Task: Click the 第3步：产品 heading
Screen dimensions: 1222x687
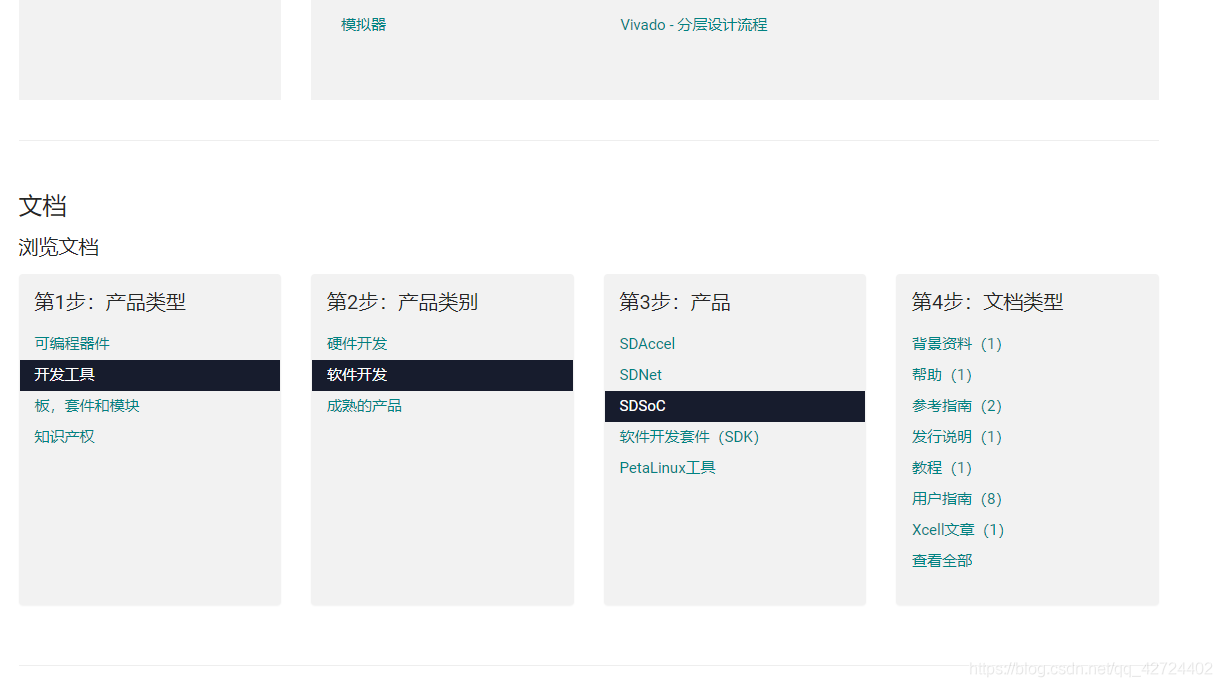Action: pos(675,302)
